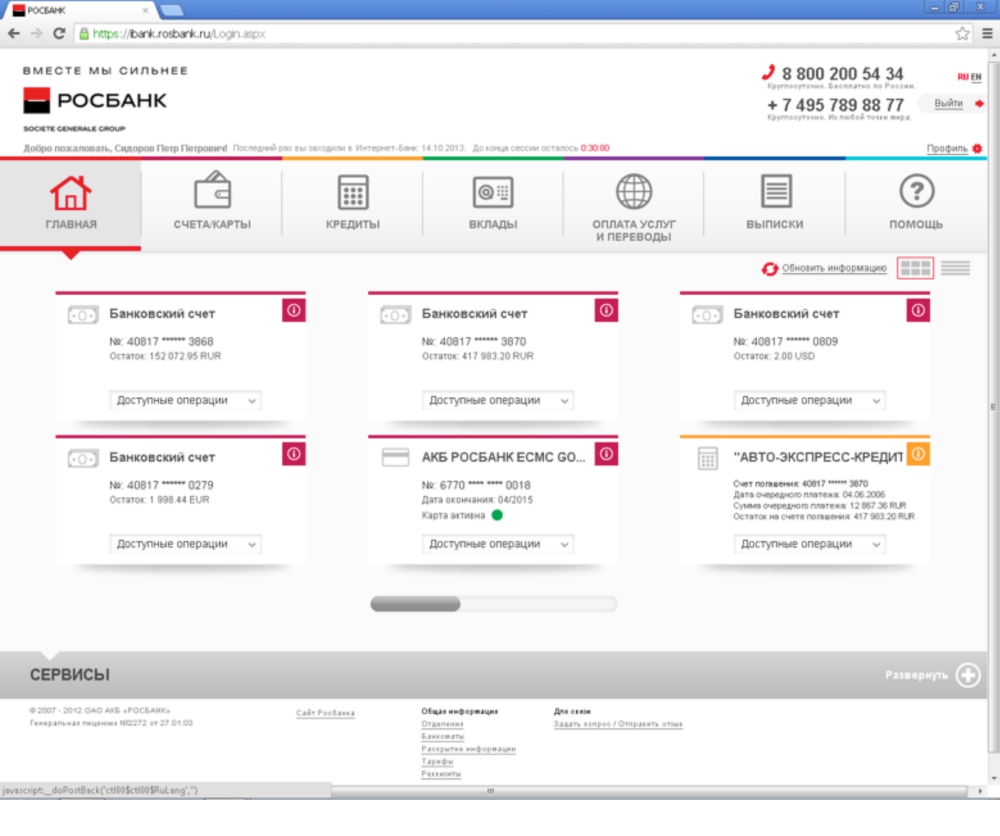Open Доступные операции for account 0279
The image size is (1000, 836).
(x=186, y=544)
